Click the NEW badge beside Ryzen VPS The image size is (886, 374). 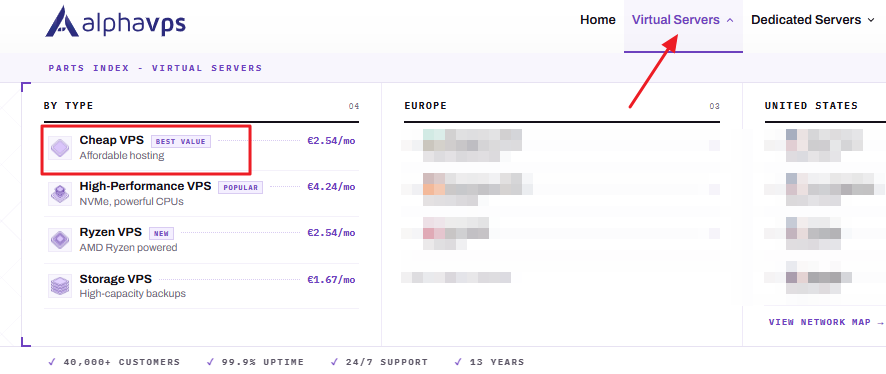[x=162, y=234]
